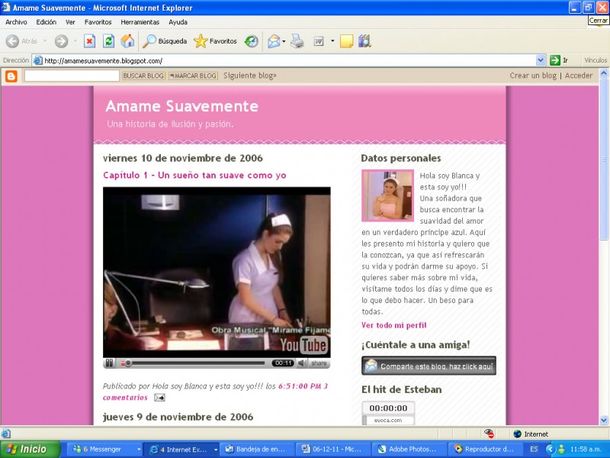610x458 pixels.
Task: Click 'Comparte este blog, haz click aquí' banner
Action: click(x=429, y=366)
